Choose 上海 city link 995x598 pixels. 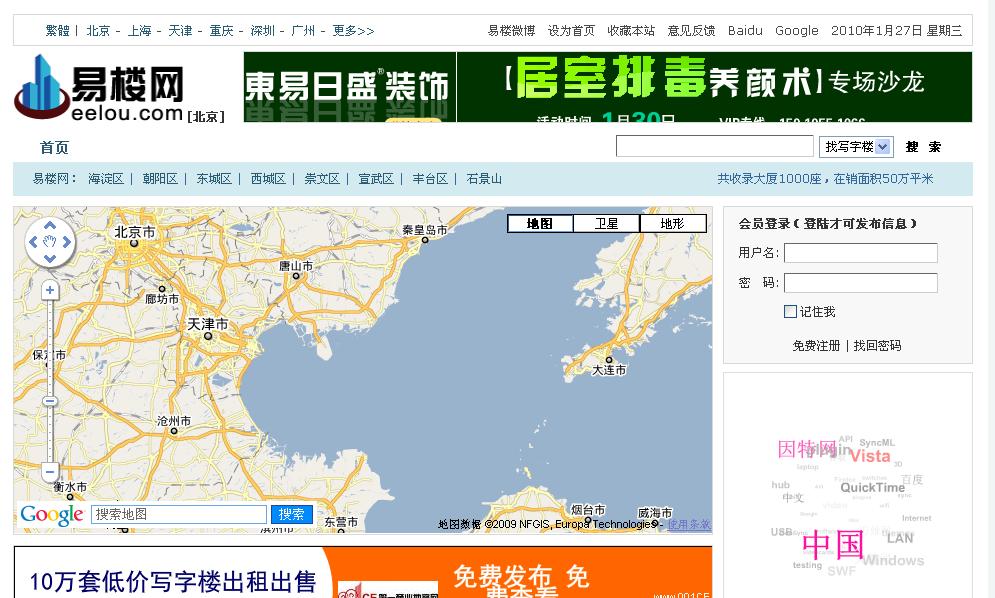pos(139,30)
